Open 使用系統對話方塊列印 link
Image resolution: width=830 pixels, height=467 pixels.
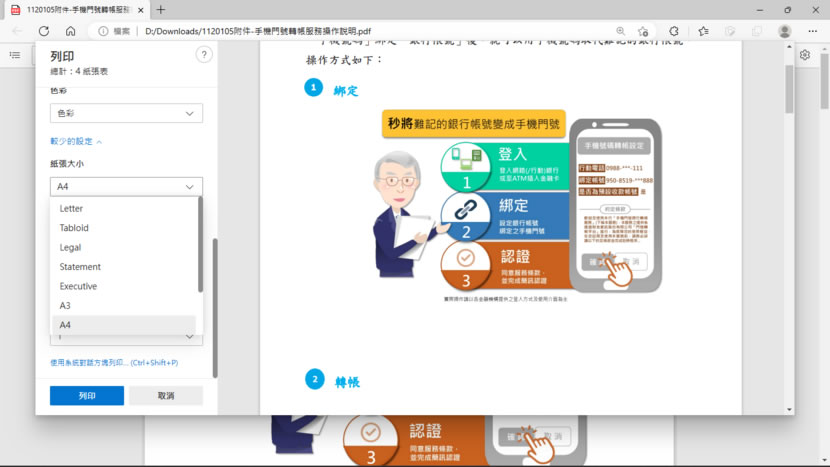pyautogui.click(x=113, y=362)
